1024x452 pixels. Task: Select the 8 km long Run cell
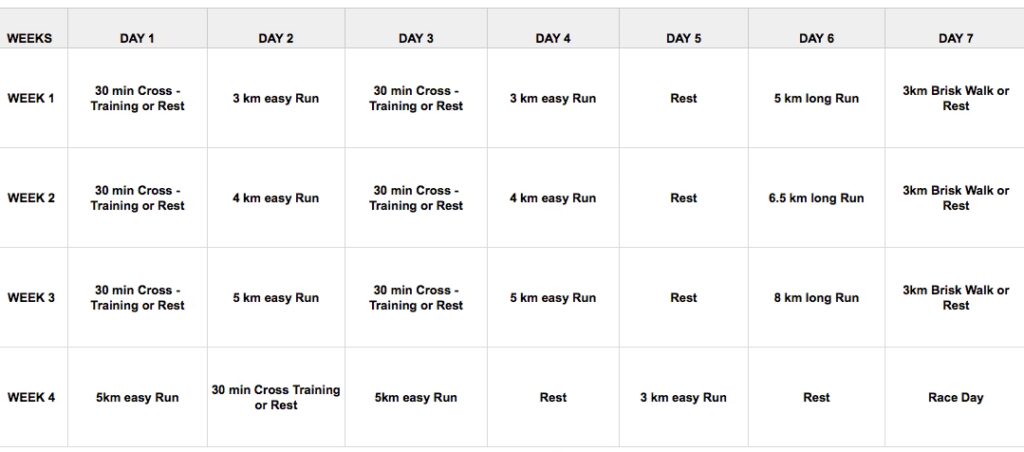(816, 298)
